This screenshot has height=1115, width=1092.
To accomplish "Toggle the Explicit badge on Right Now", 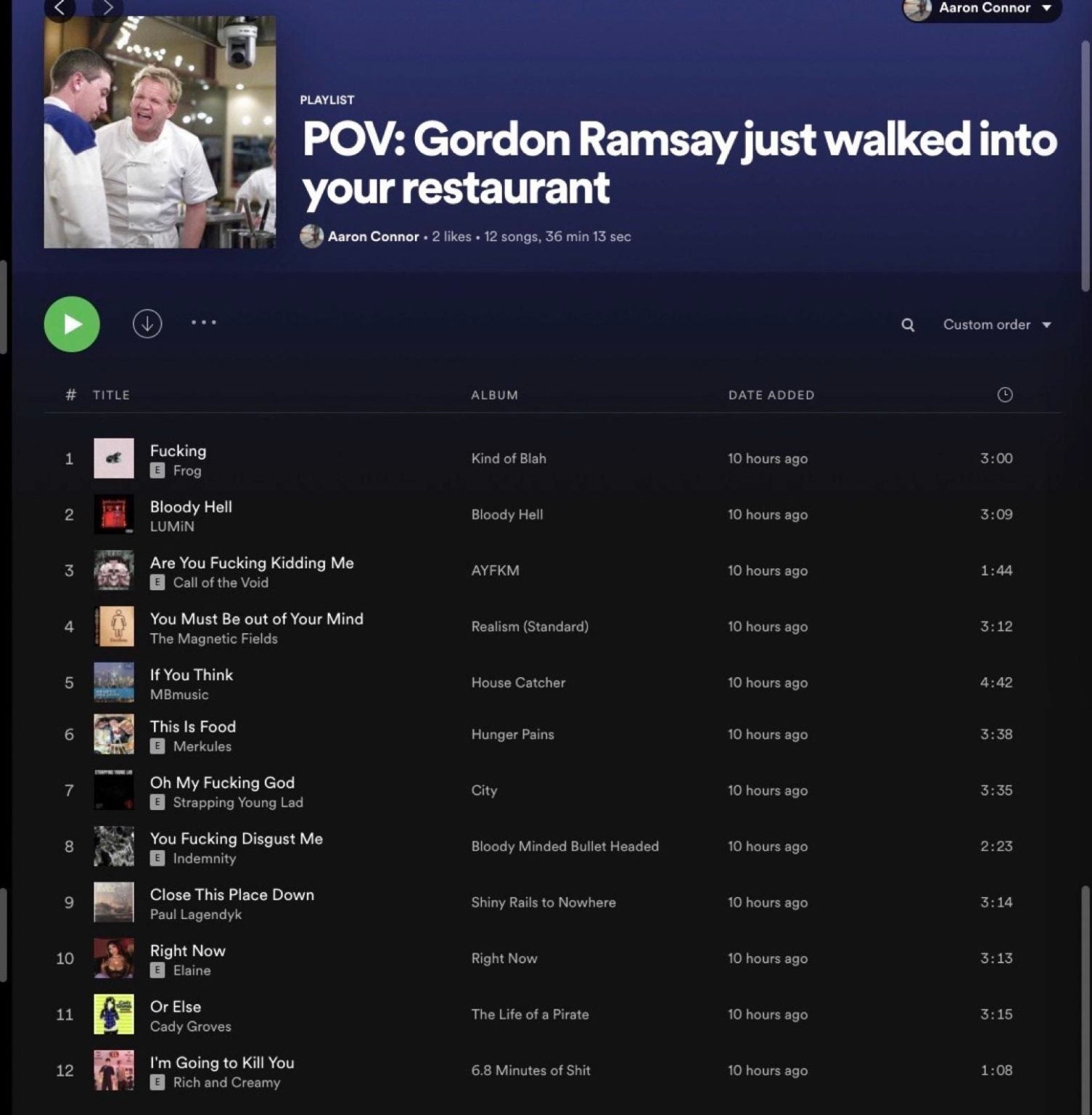I will click(157, 971).
